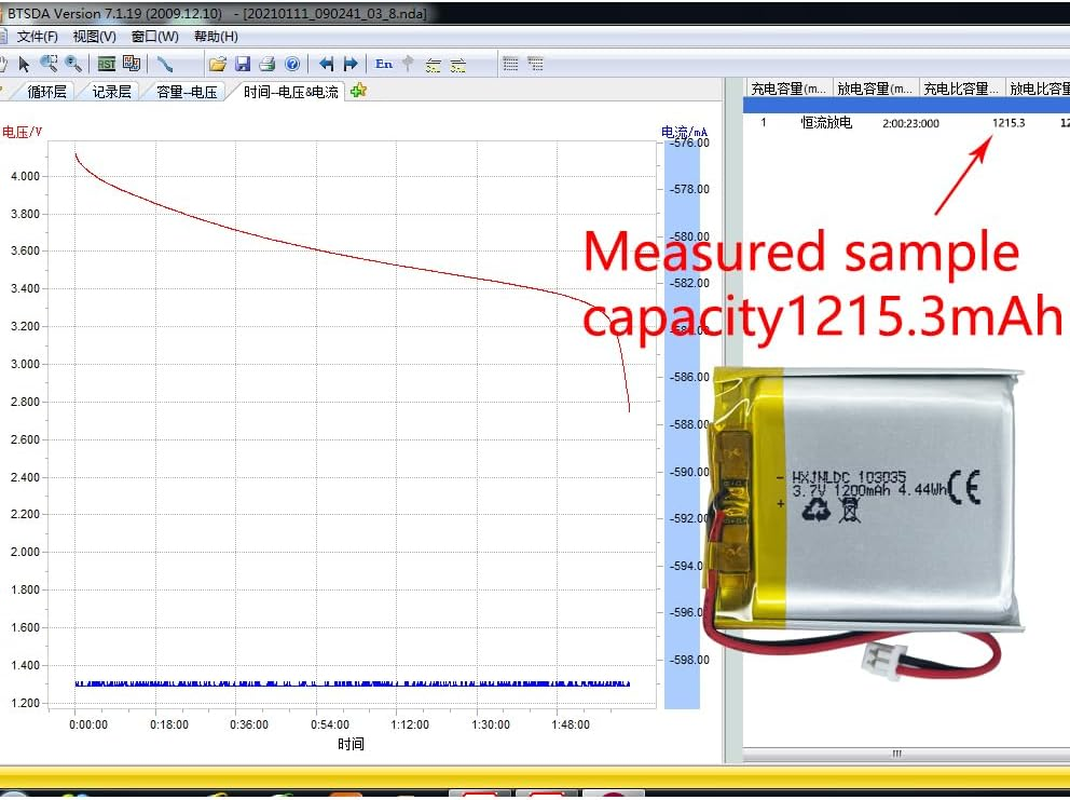1070x800 pixels.
Task: Open a data file with folder icon
Action: coord(217,64)
